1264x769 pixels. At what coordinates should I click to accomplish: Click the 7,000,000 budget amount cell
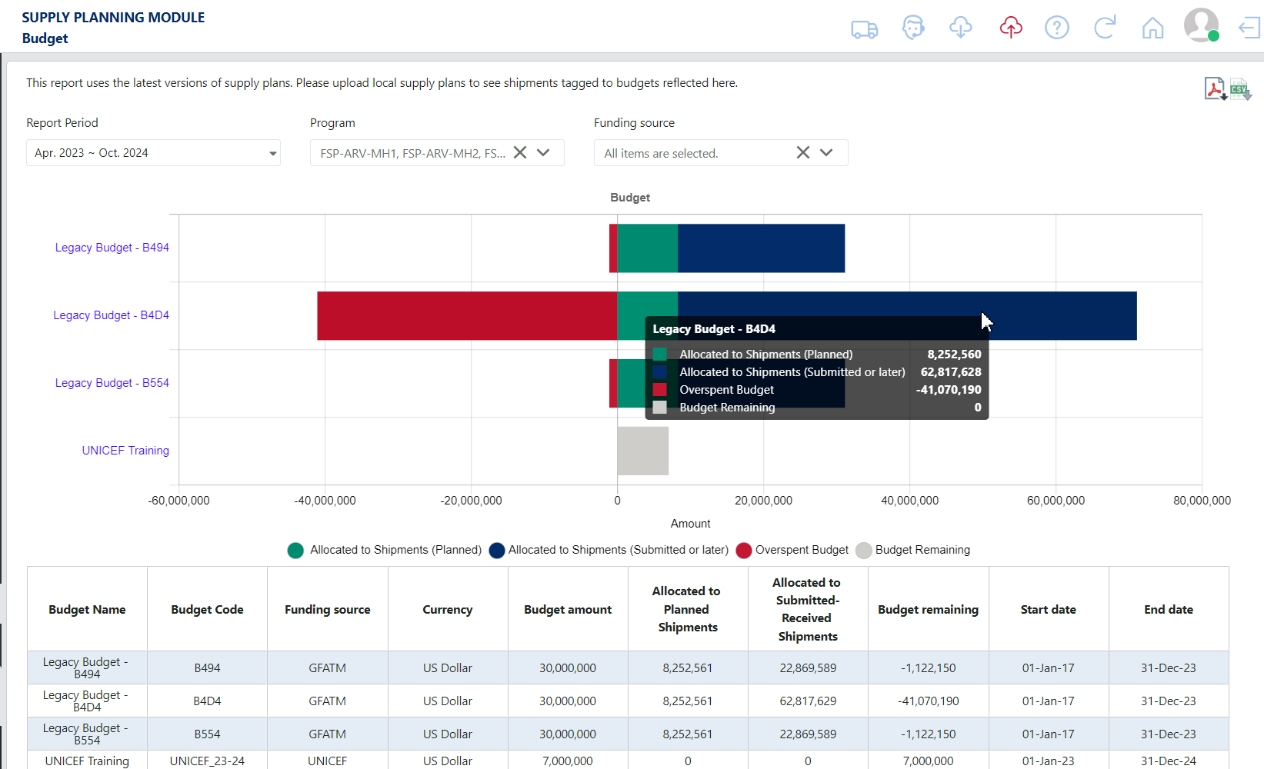pos(568,761)
